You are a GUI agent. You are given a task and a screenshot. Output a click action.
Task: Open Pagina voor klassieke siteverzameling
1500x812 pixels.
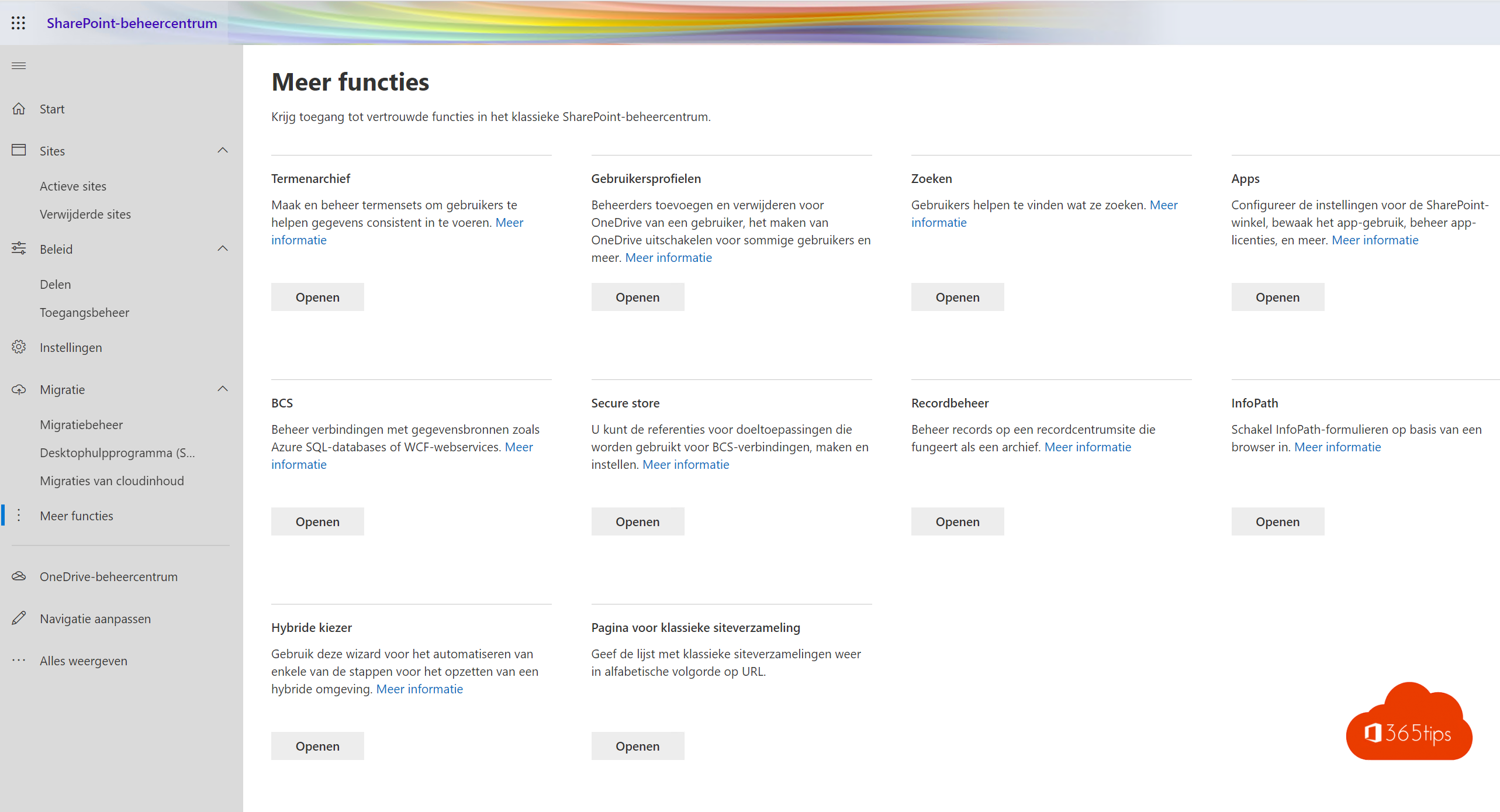[x=638, y=746]
